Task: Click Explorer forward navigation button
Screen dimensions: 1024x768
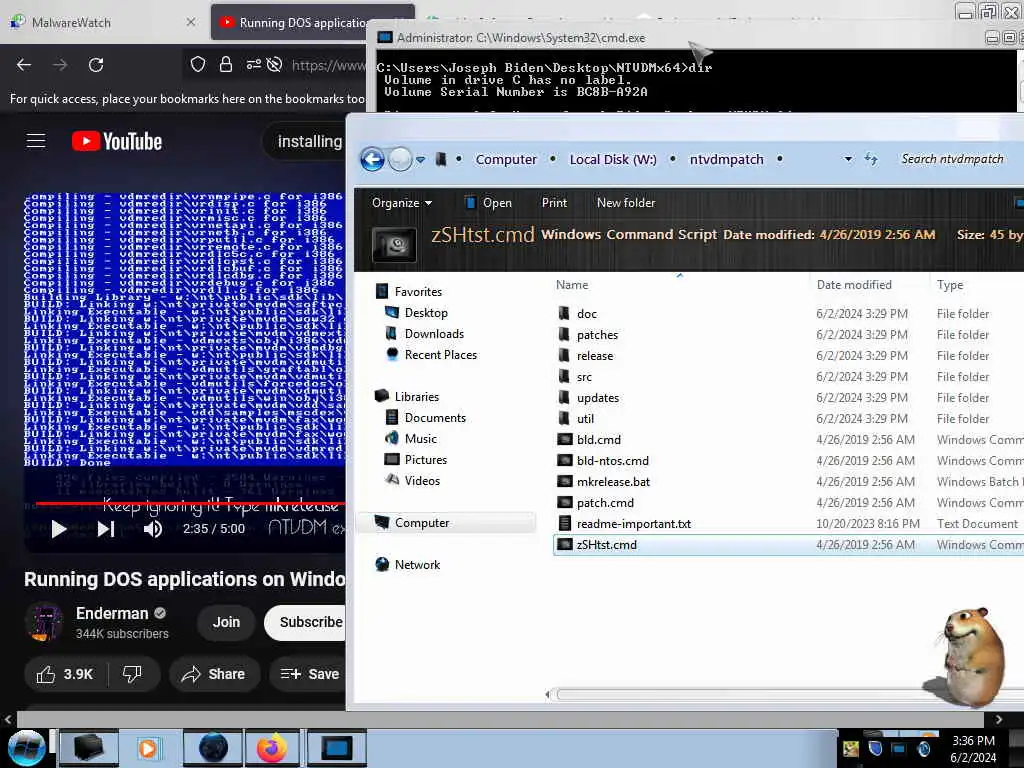Action: [x=400, y=159]
